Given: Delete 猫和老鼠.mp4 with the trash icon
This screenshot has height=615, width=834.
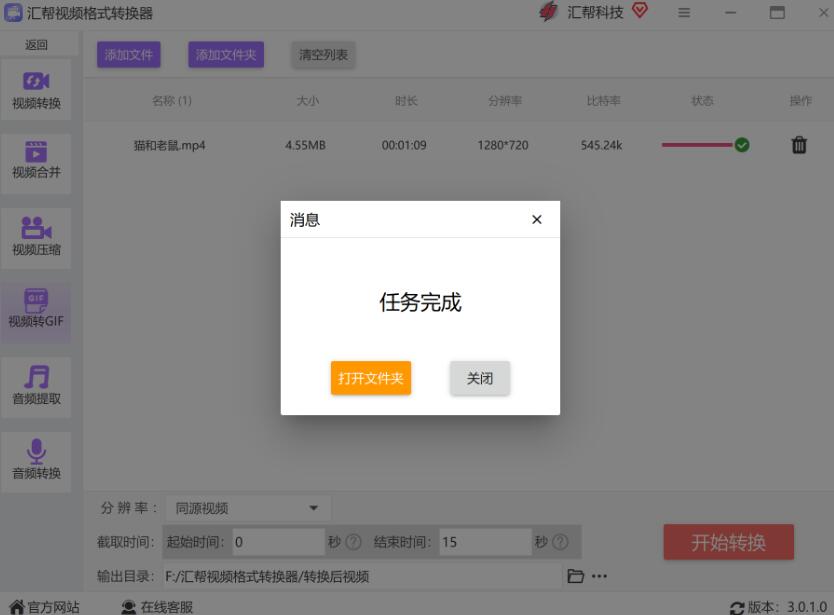Looking at the screenshot, I should point(799,145).
